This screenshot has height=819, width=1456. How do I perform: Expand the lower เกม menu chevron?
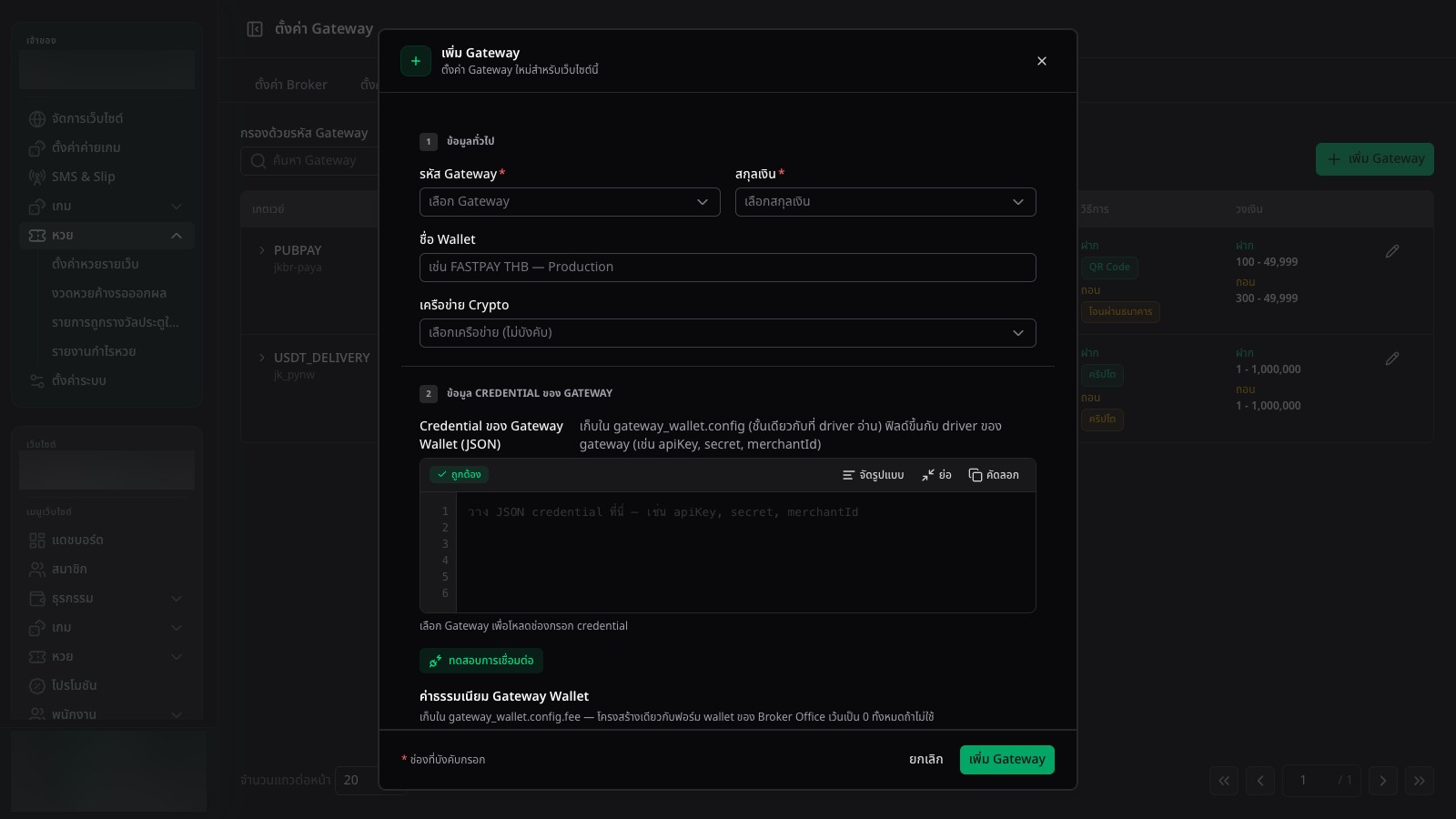[177, 628]
